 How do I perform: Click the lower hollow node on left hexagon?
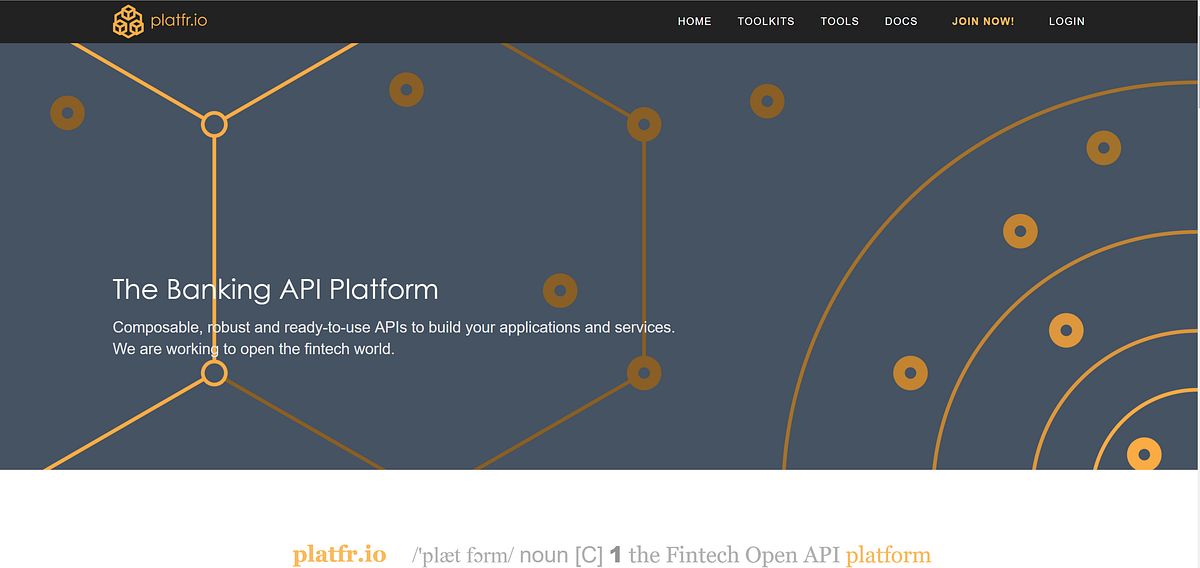(x=214, y=373)
